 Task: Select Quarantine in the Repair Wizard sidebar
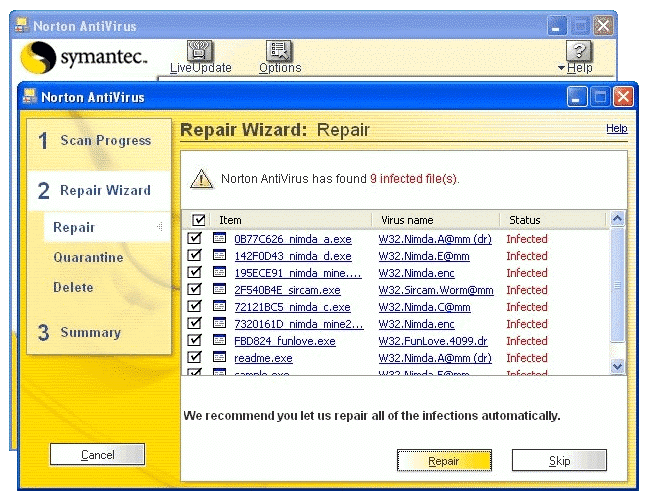pyautogui.click(x=88, y=258)
